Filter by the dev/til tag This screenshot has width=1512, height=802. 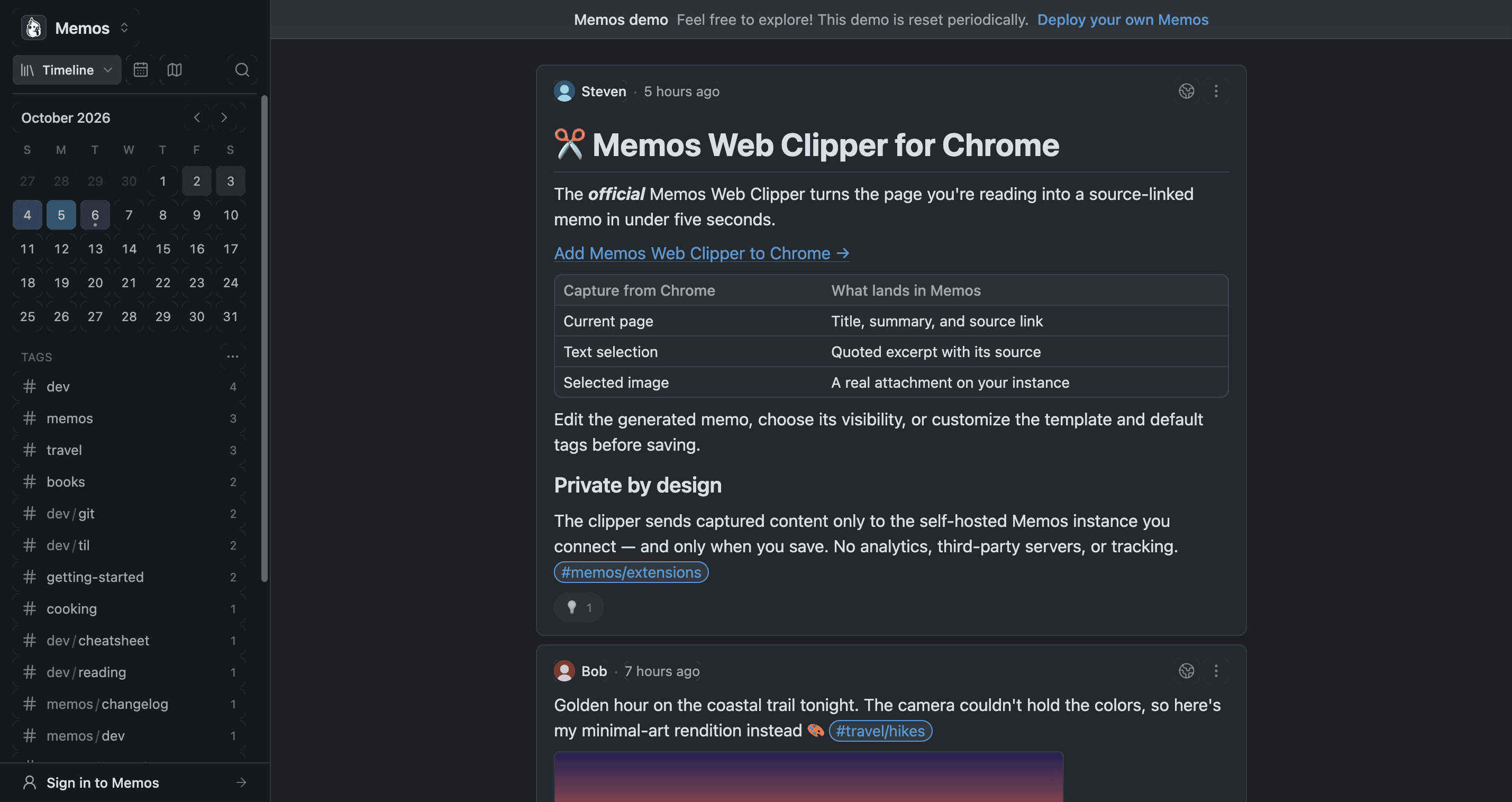click(129, 545)
